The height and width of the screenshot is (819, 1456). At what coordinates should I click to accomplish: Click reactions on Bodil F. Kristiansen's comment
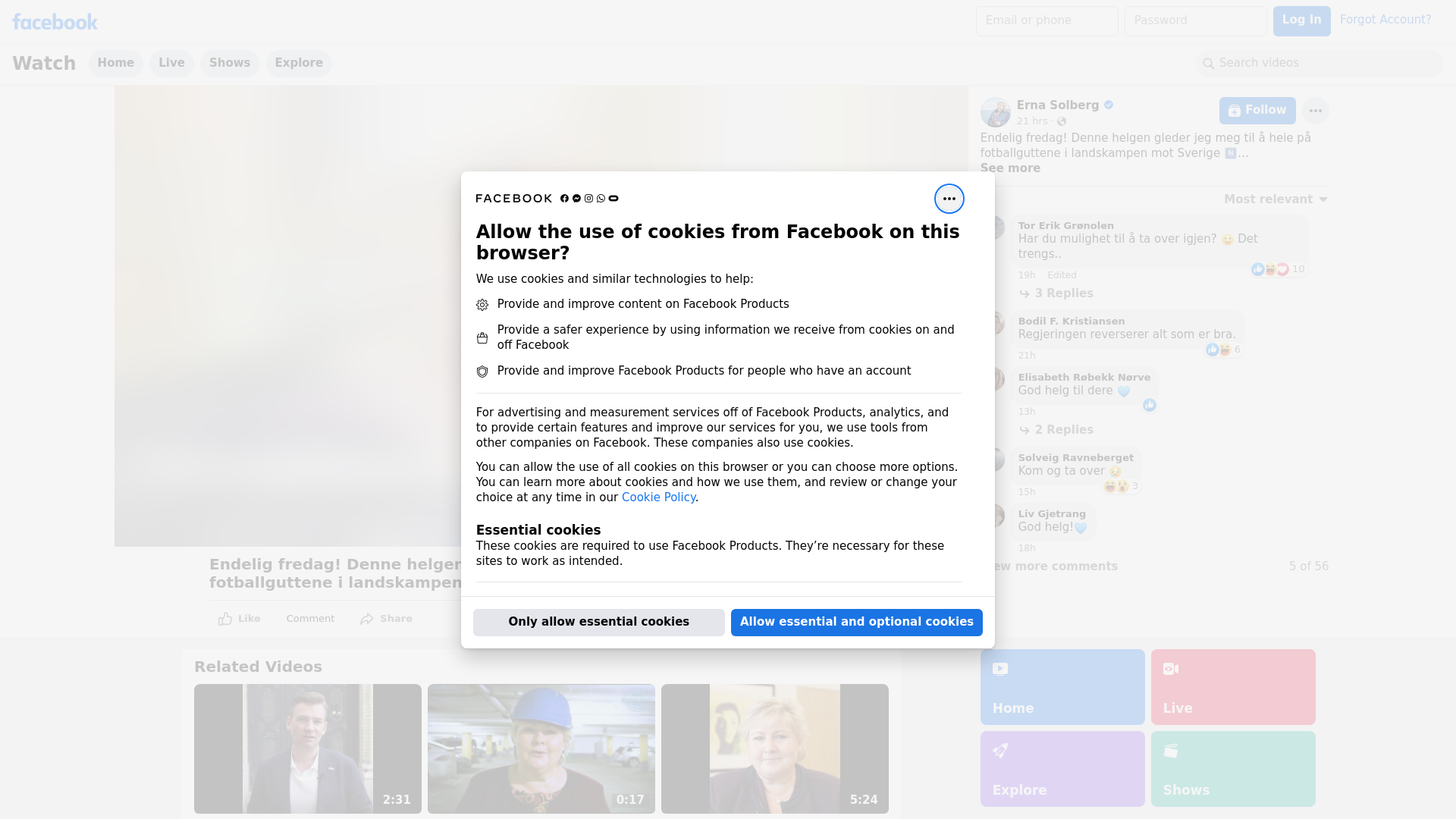(1223, 350)
